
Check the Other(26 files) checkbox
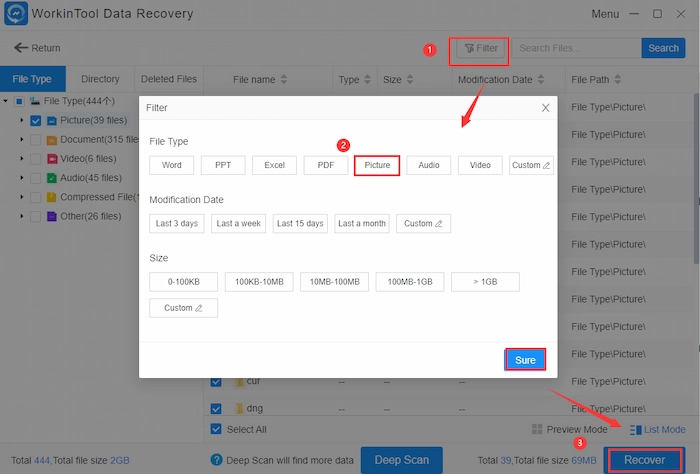pos(36,216)
